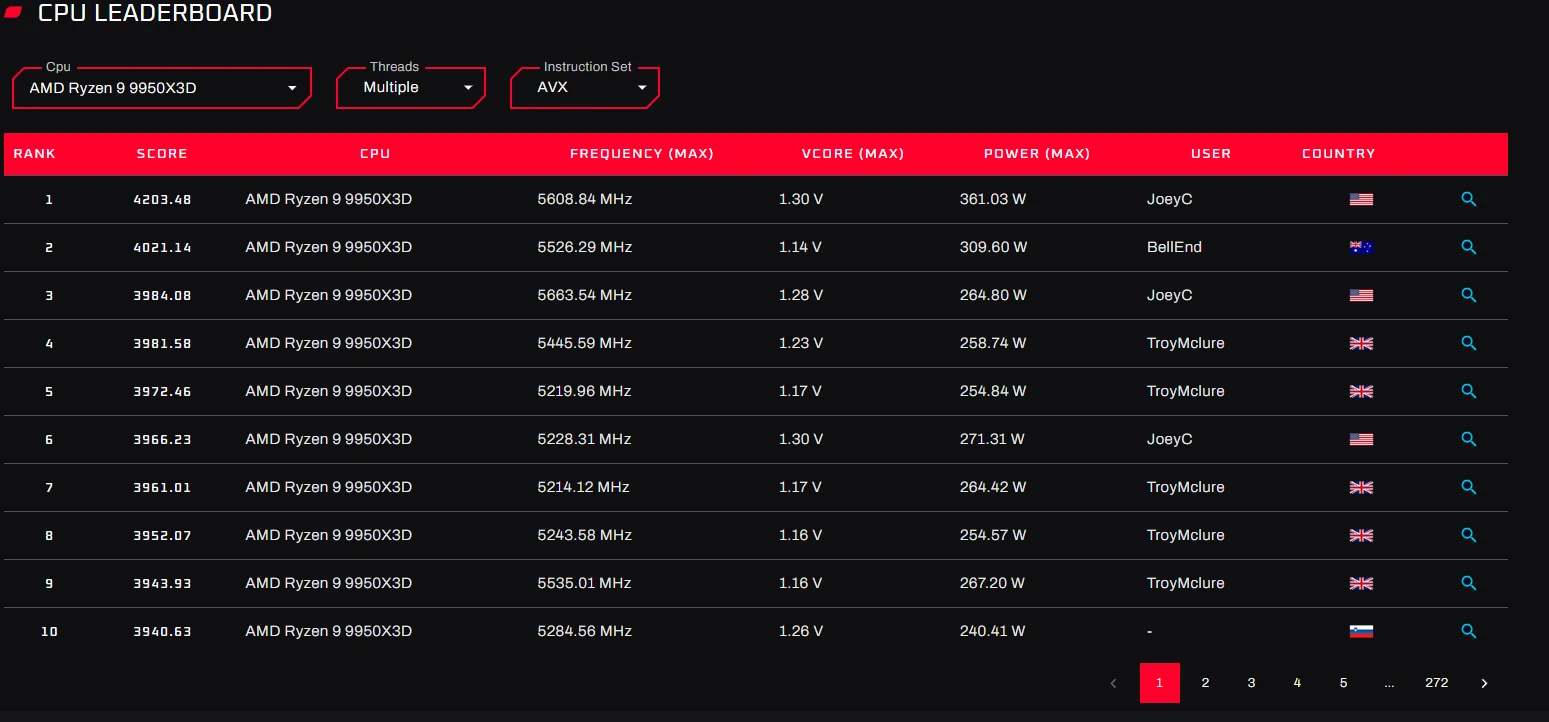The width and height of the screenshot is (1549, 722).
Task: View details for score 3984.08 via magnifier
Action: tap(1468, 295)
